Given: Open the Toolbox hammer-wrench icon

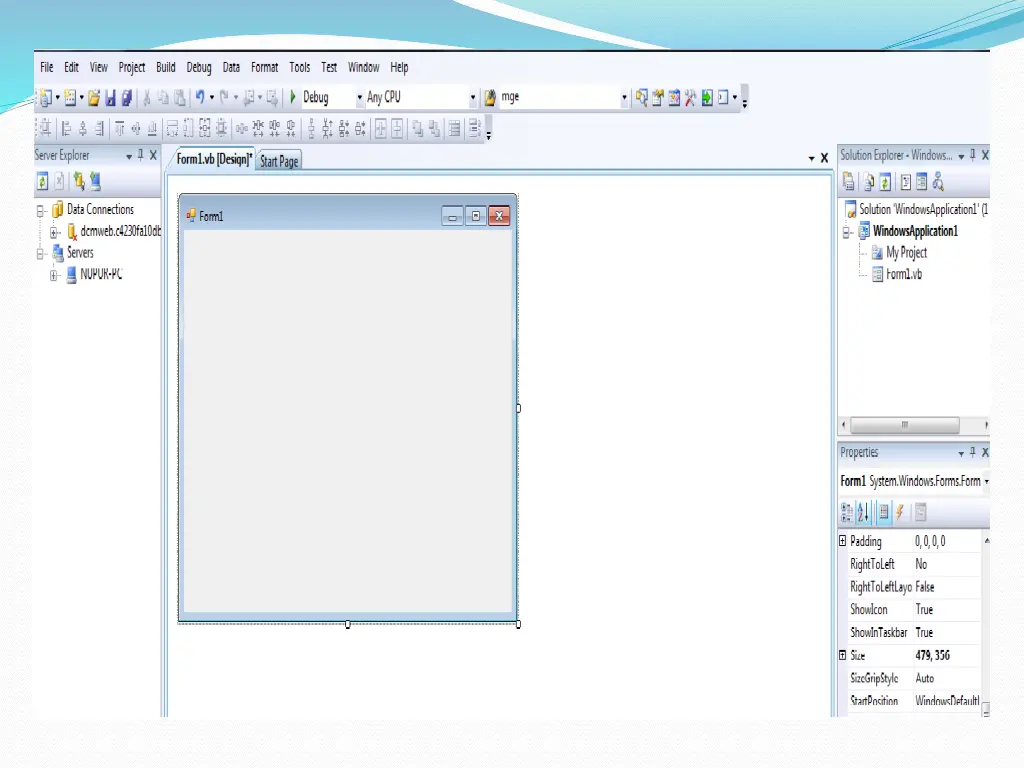Looking at the screenshot, I should click(690, 98).
